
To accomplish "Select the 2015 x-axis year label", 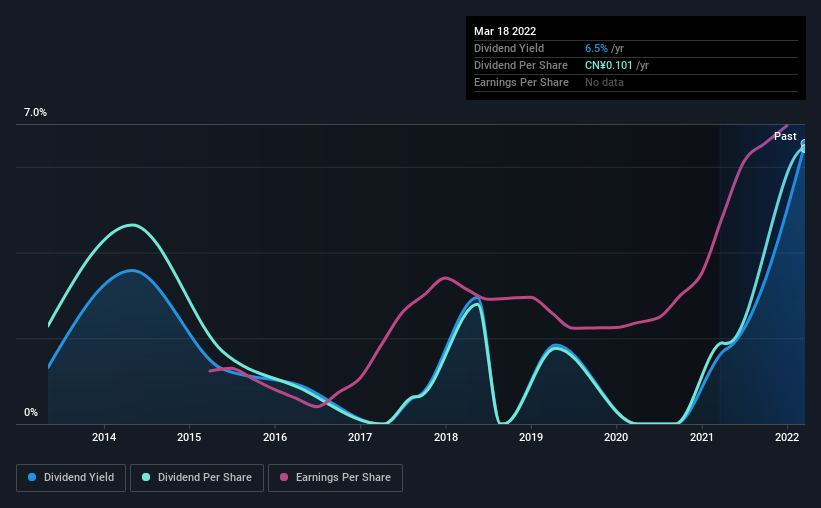I will pyautogui.click(x=189, y=437).
